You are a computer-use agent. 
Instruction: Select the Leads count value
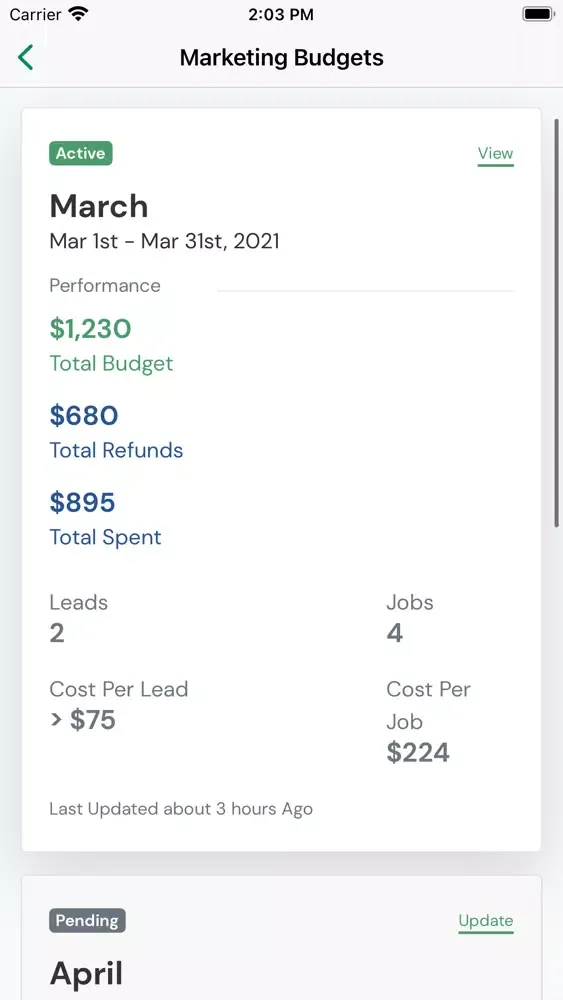tap(57, 633)
